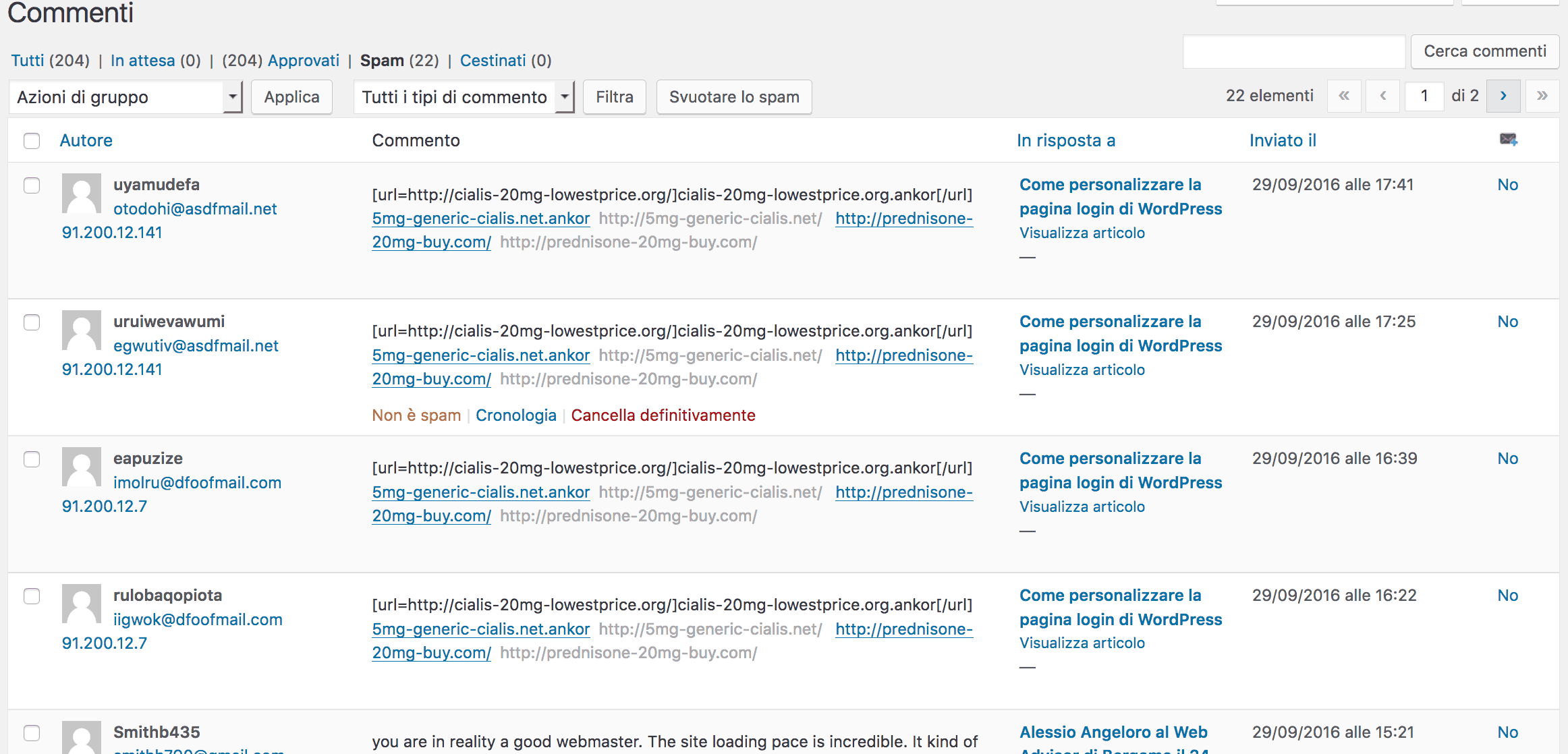Jump to first page double arrow
The image size is (1568, 754).
[1344, 96]
